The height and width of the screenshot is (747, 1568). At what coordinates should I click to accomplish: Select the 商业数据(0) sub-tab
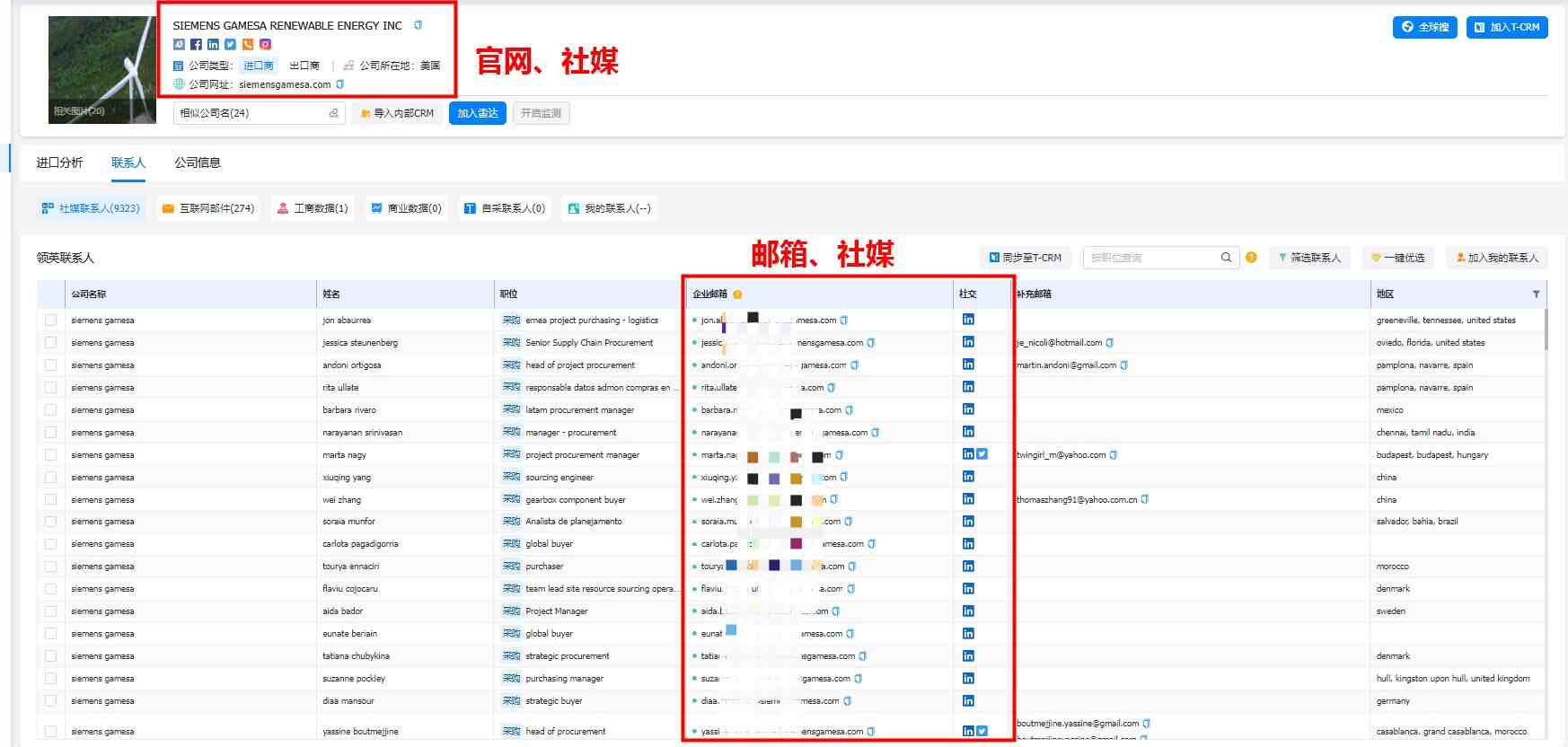coord(406,208)
